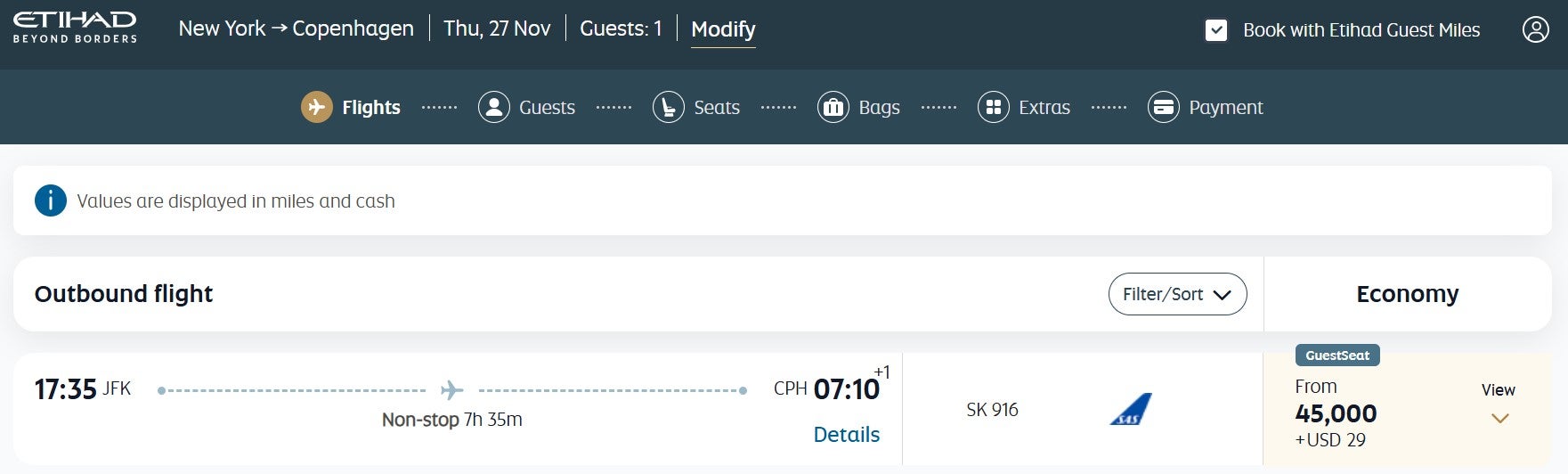Uncheck Book with Etihad Guest Miles checkbox
The height and width of the screenshot is (474, 1568).
[1215, 30]
